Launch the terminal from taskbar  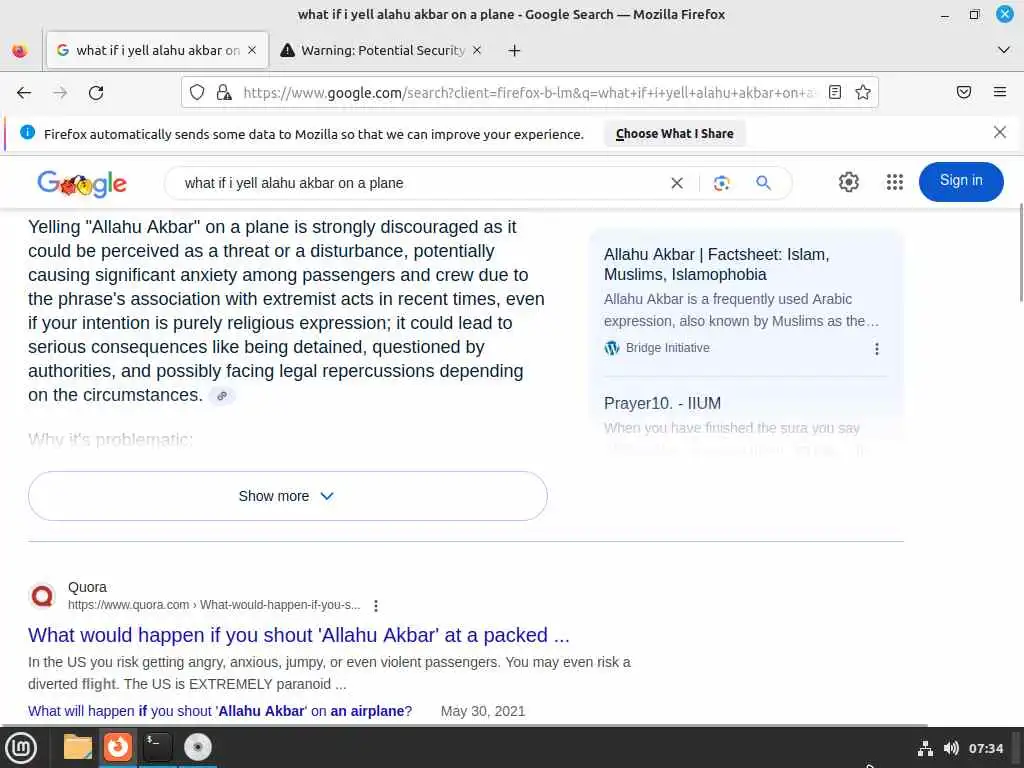(x=157, y=747)
